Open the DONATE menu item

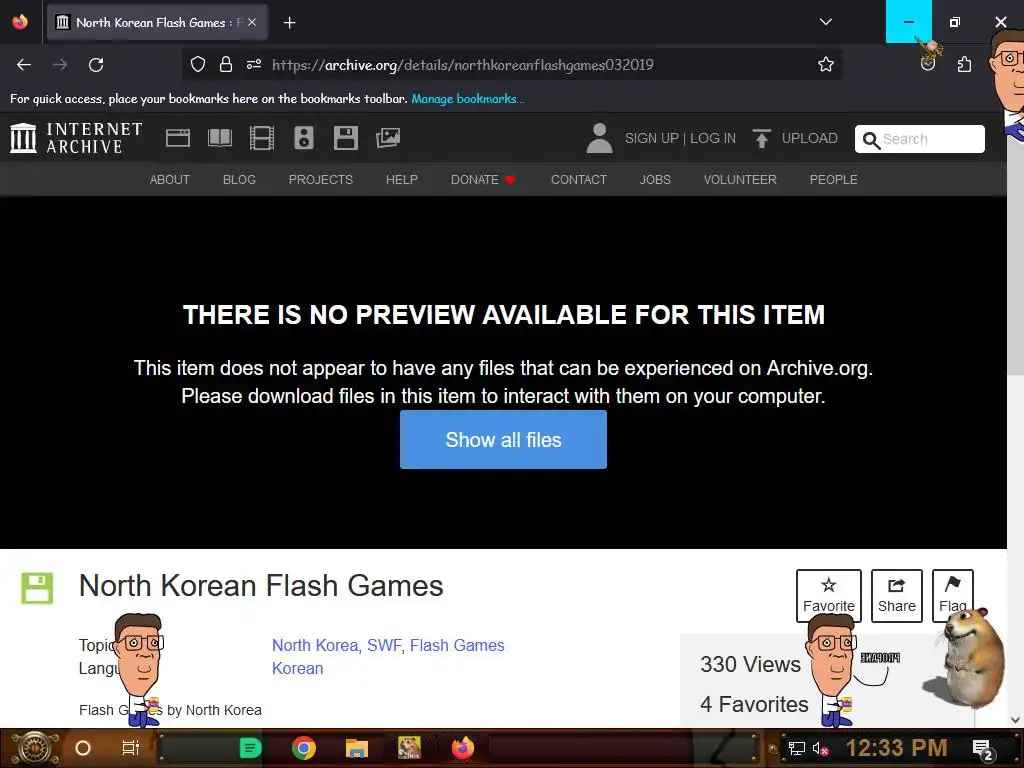click(483, 180)
